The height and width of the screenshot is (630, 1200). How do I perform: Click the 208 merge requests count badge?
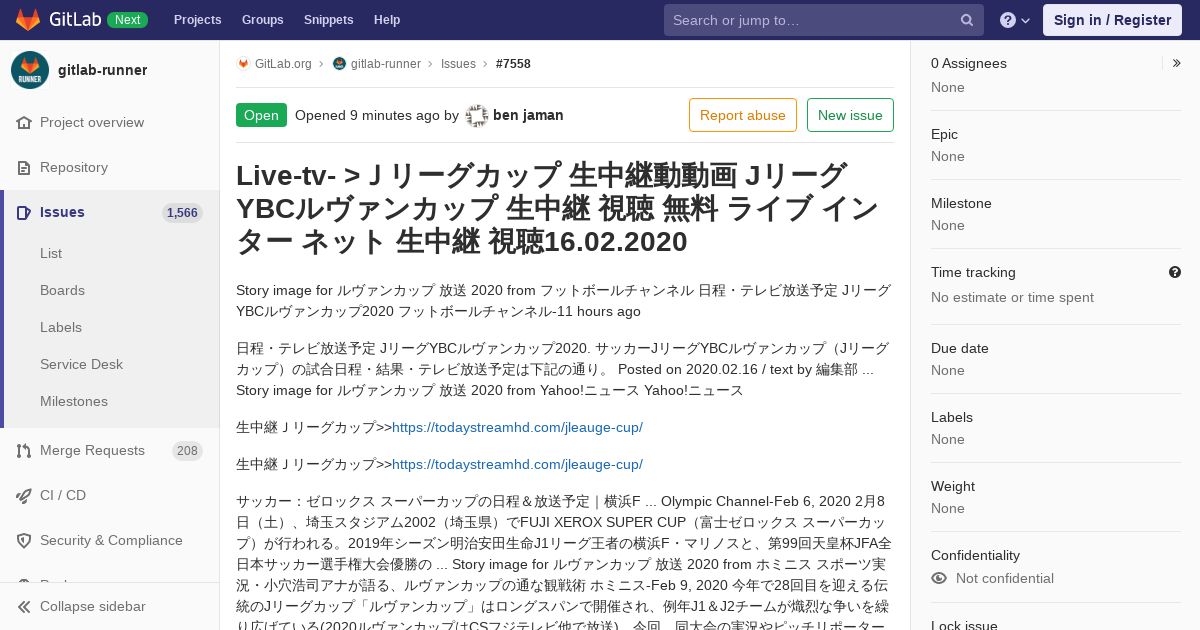tap(187, 451)
